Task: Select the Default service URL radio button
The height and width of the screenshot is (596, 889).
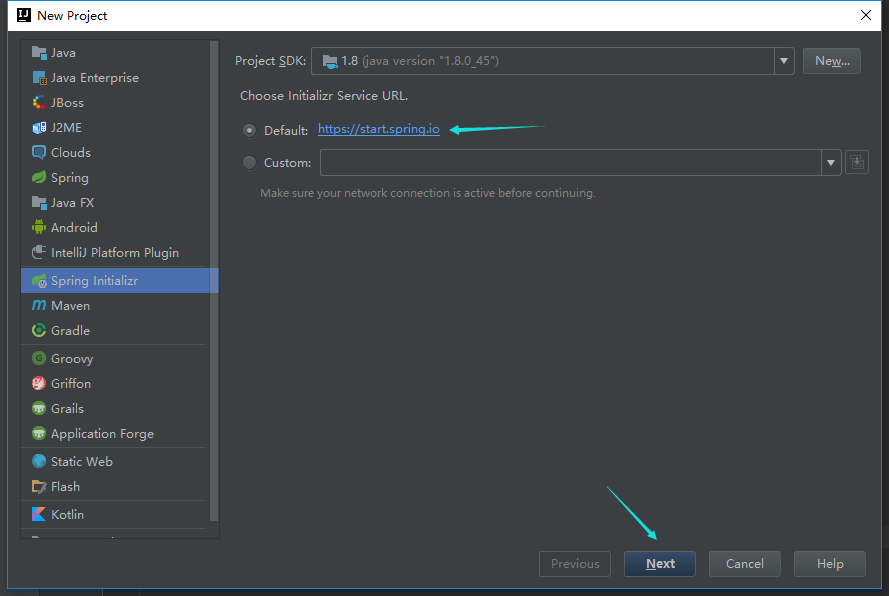Action: point(249,130)
